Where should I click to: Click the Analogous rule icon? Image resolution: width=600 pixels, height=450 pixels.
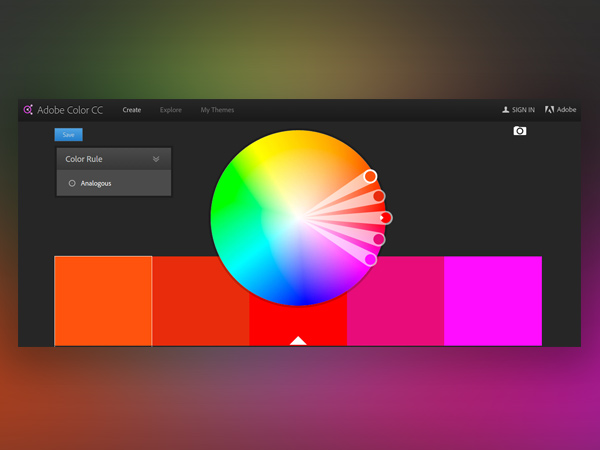click(72, 183)
